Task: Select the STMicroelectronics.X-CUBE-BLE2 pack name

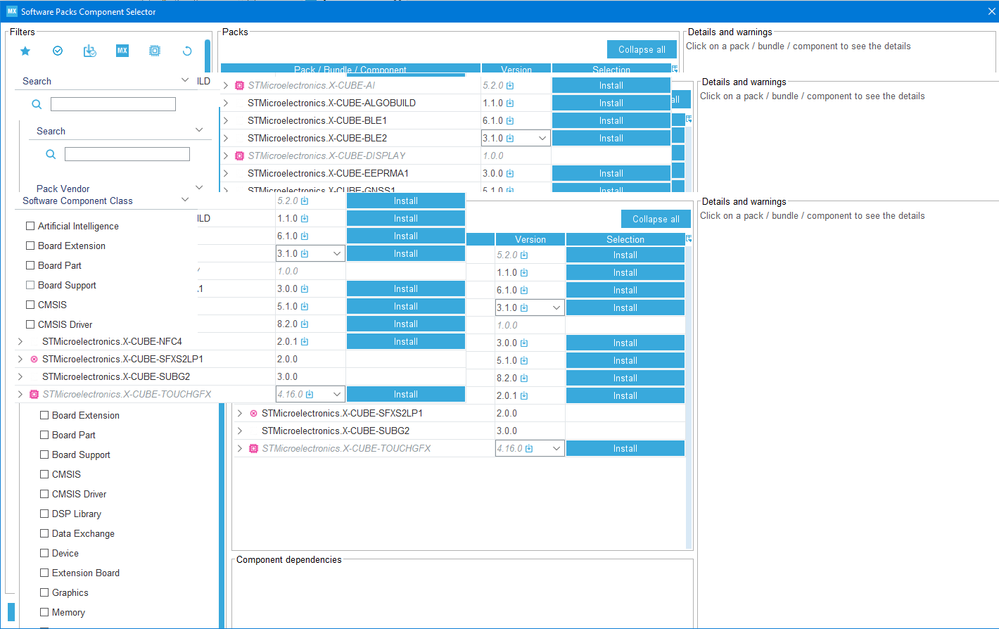Action: click(317, 138)
